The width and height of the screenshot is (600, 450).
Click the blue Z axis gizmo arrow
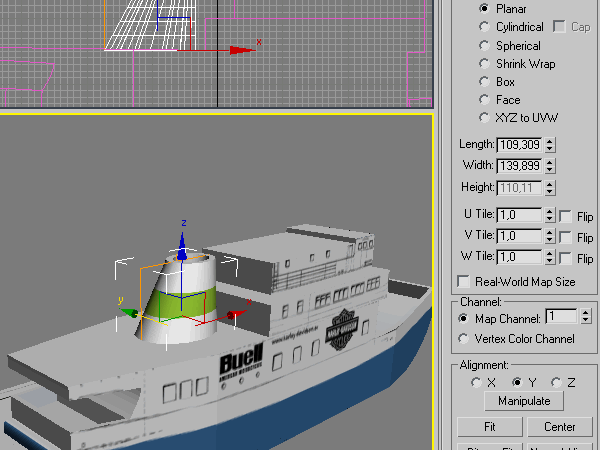tap(182, 248)
